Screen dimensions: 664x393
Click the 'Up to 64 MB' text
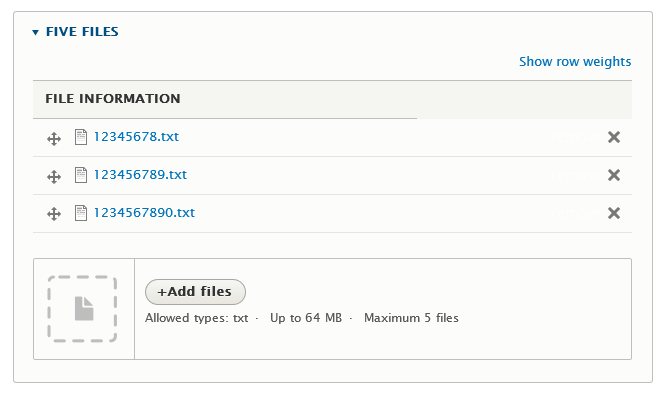[x=306, y=318]
